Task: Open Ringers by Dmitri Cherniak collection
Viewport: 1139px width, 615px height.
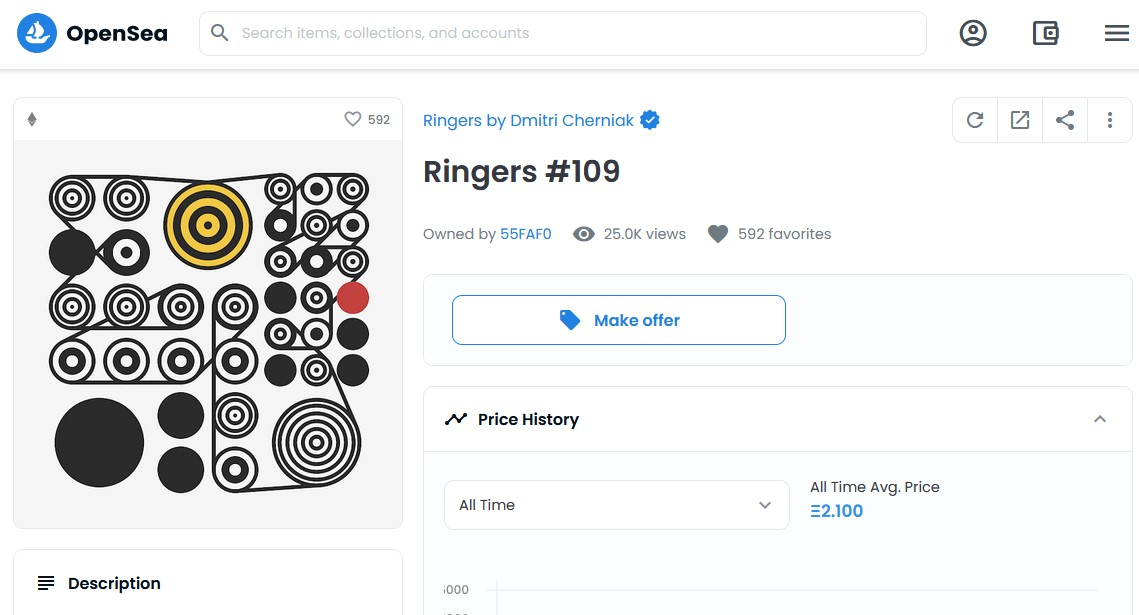Action: (x=528, y=121)
